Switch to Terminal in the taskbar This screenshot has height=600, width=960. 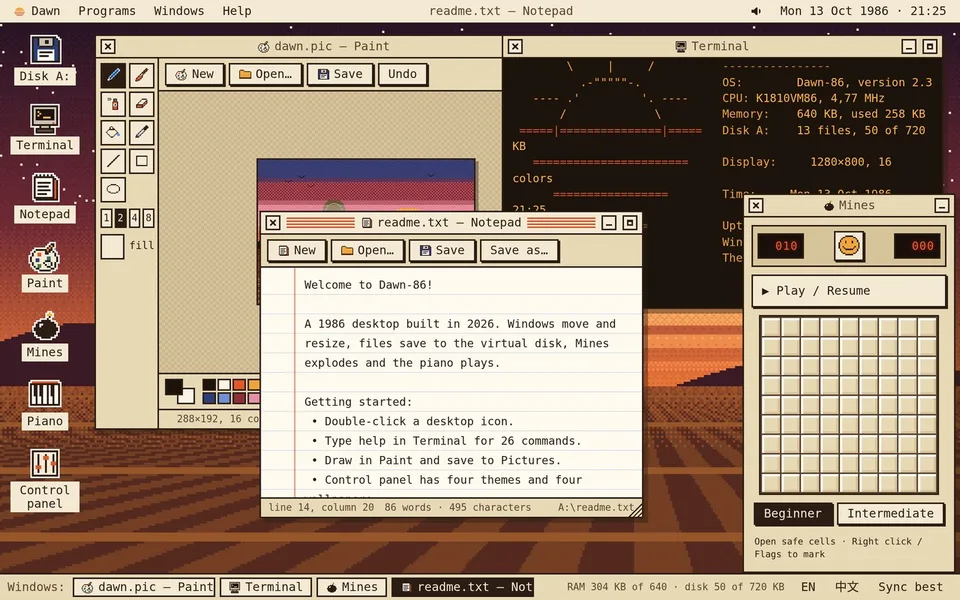coord(266,587)
